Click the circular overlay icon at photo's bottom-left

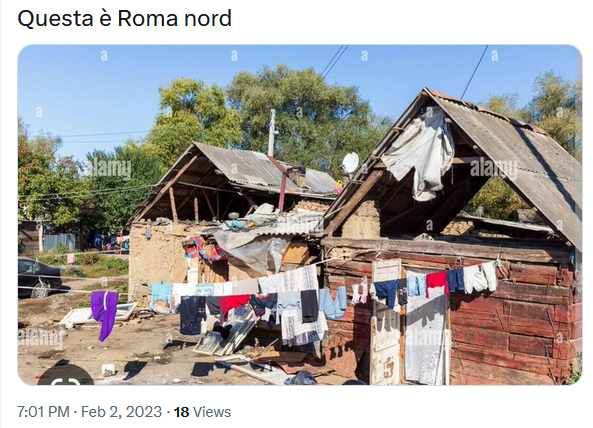coord(66,375)
